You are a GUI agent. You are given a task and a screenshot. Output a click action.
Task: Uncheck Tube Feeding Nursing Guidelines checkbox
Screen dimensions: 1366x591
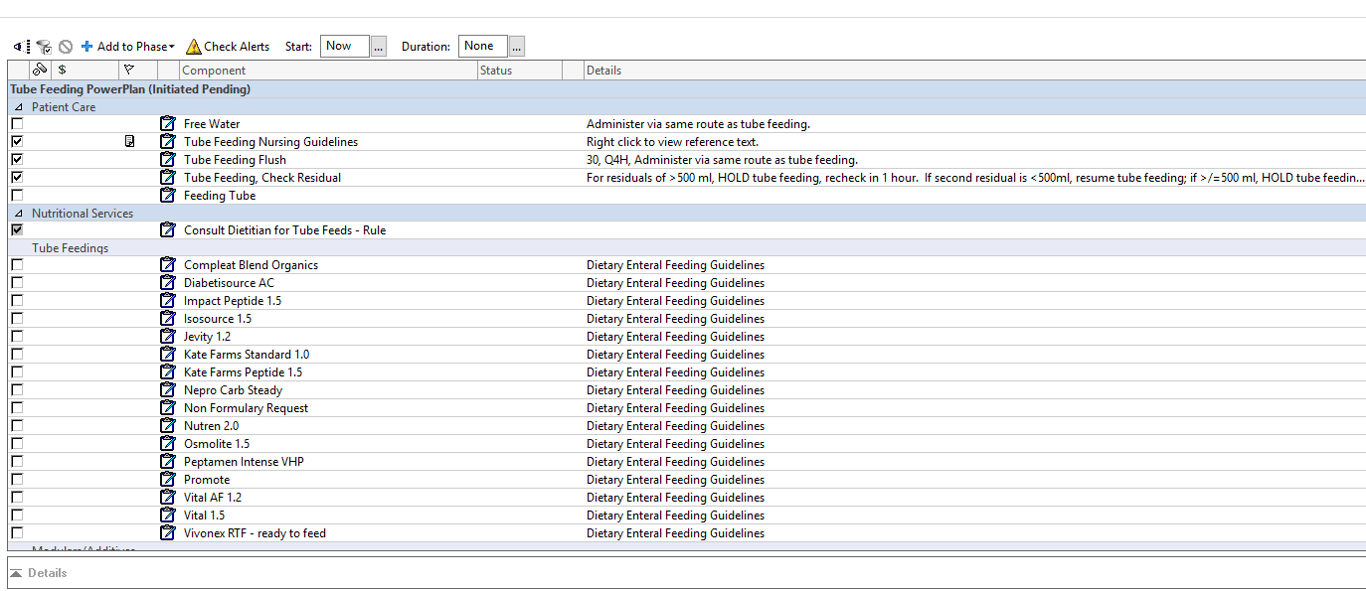pyautogui.click(x=17, y=142)
